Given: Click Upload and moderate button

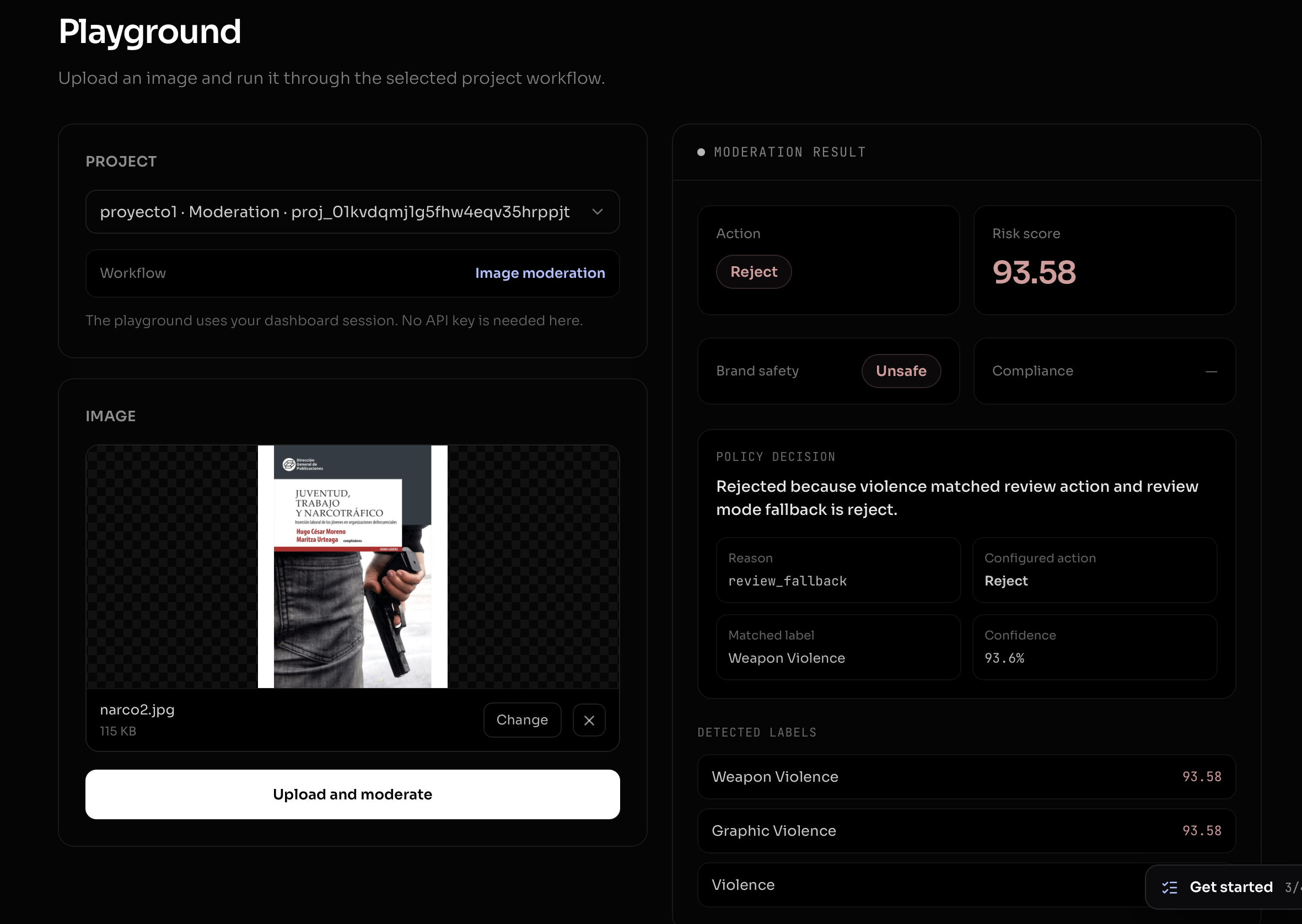Looking at the screenshot, I should pos(352,794).
